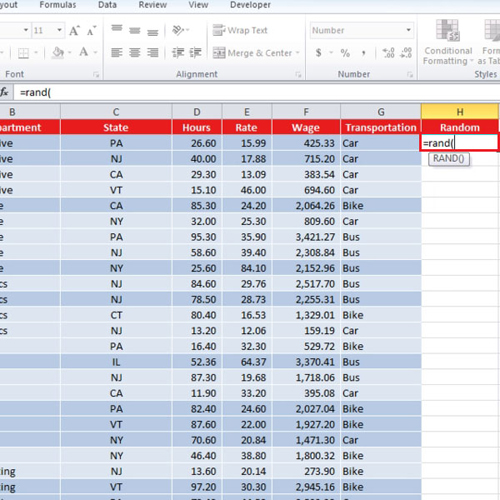This screenshot has height=500, width=500.
Task: Click the Decrease Font Size icon
Action: [91, 31]
